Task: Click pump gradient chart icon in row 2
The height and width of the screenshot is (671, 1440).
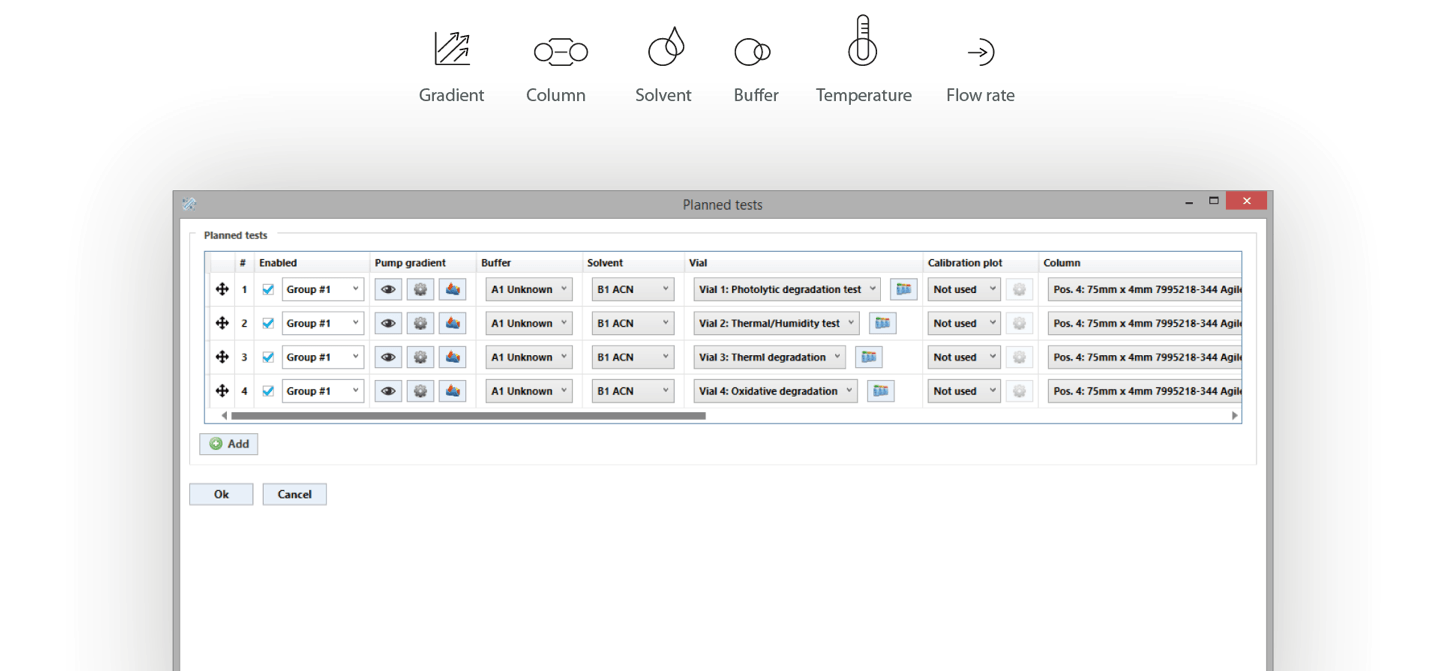Action: [452, 324]
